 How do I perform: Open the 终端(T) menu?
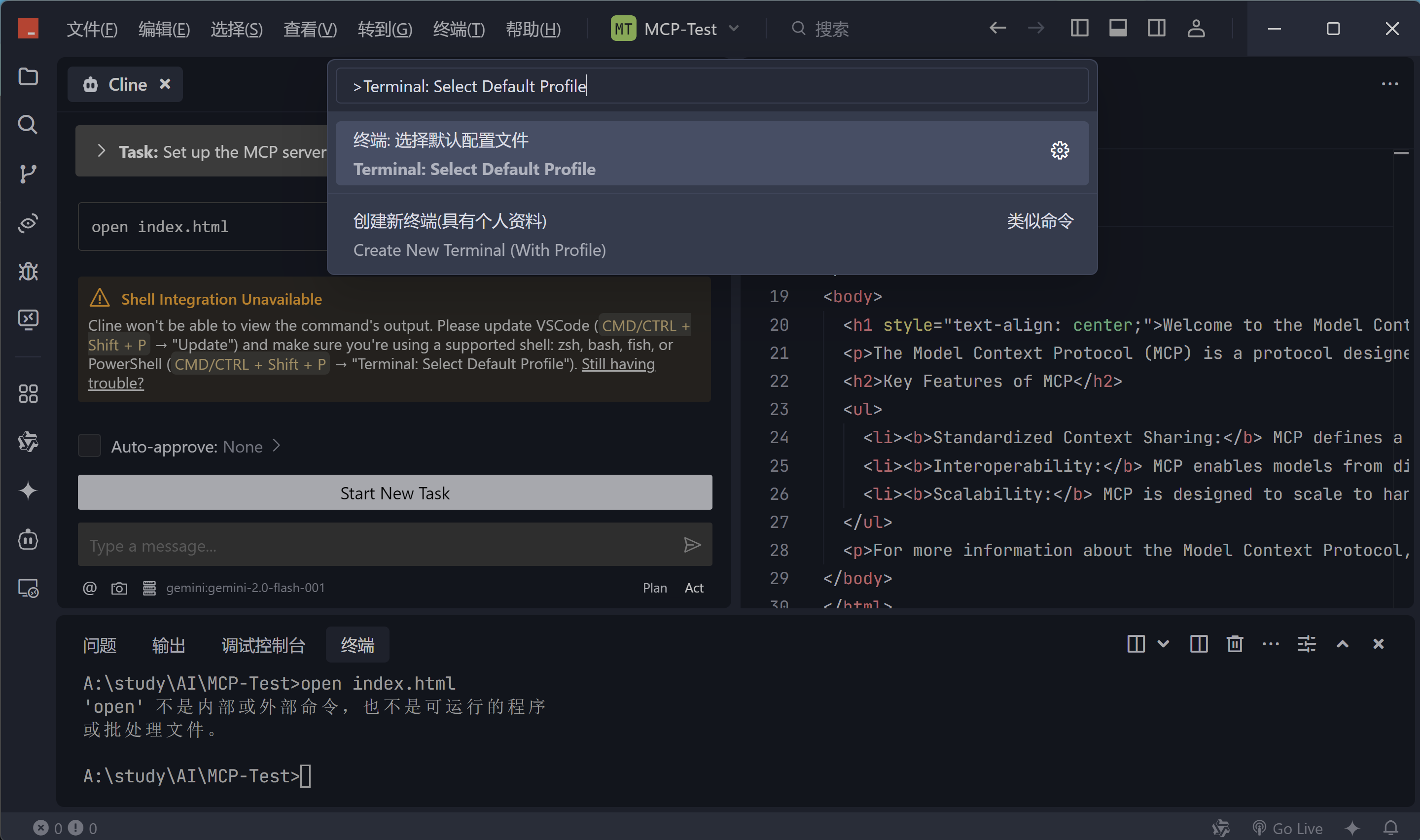459,29
